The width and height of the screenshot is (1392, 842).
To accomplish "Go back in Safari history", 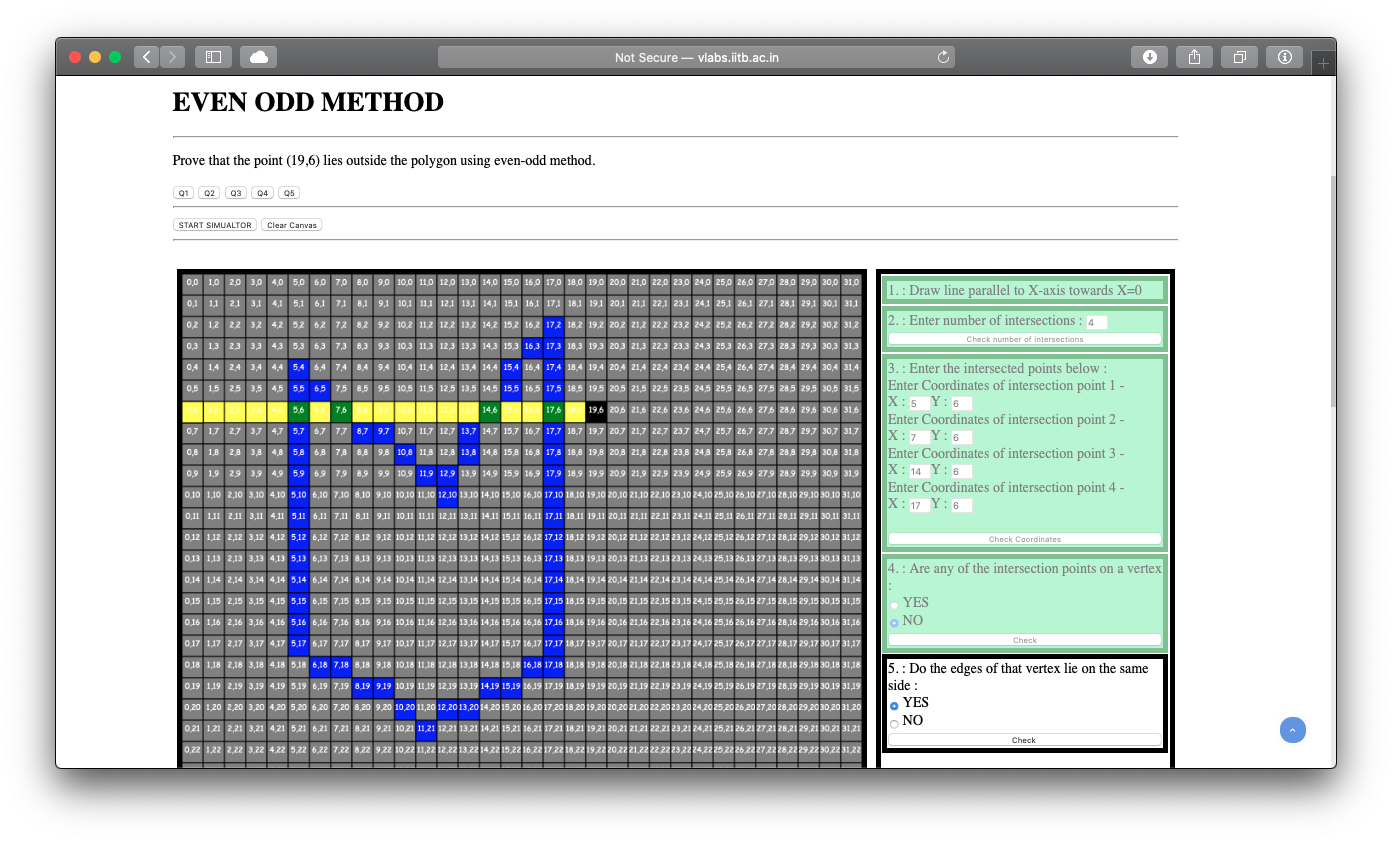I will point(147,57).
